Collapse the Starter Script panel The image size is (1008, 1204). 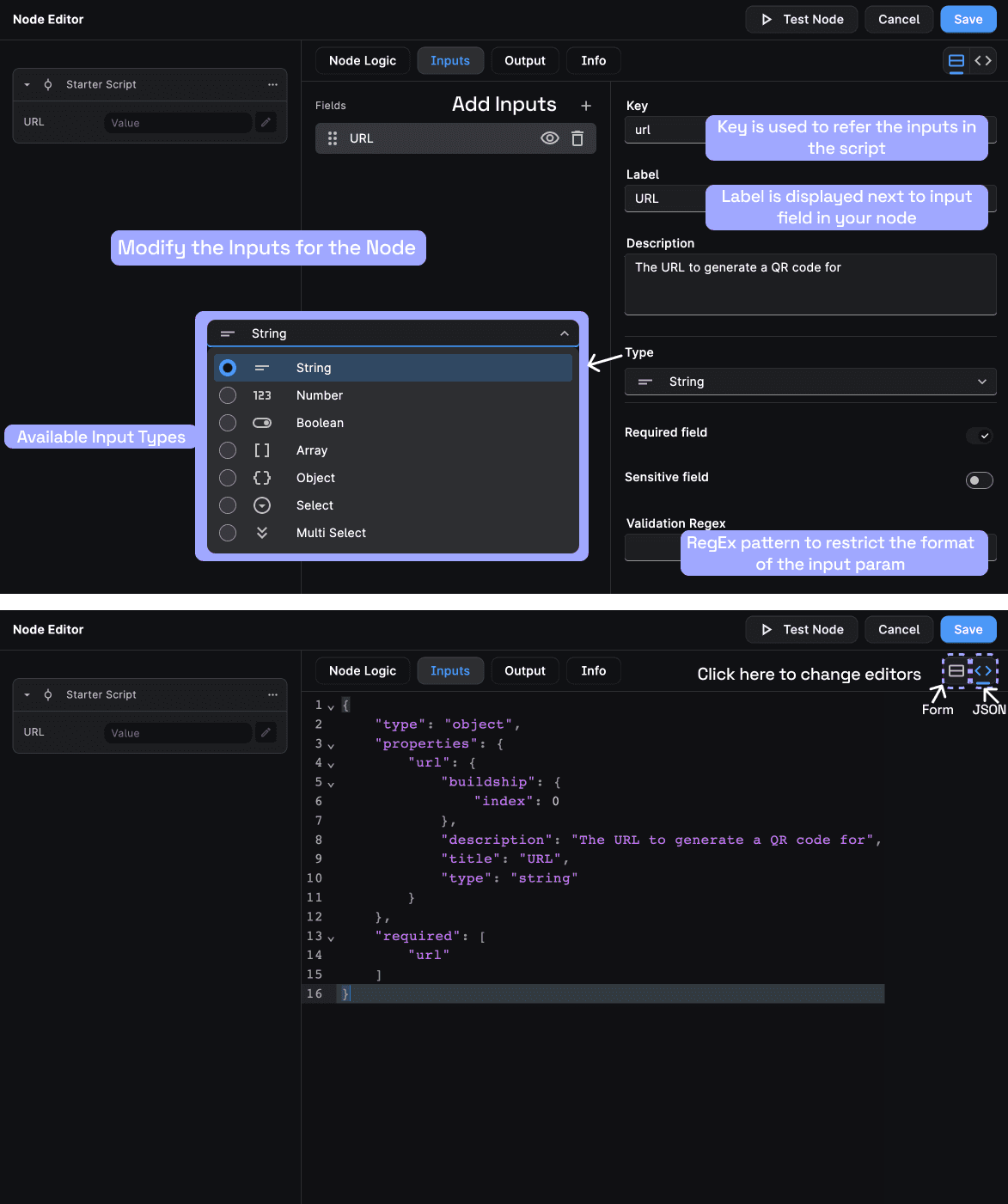click(26, 84)
